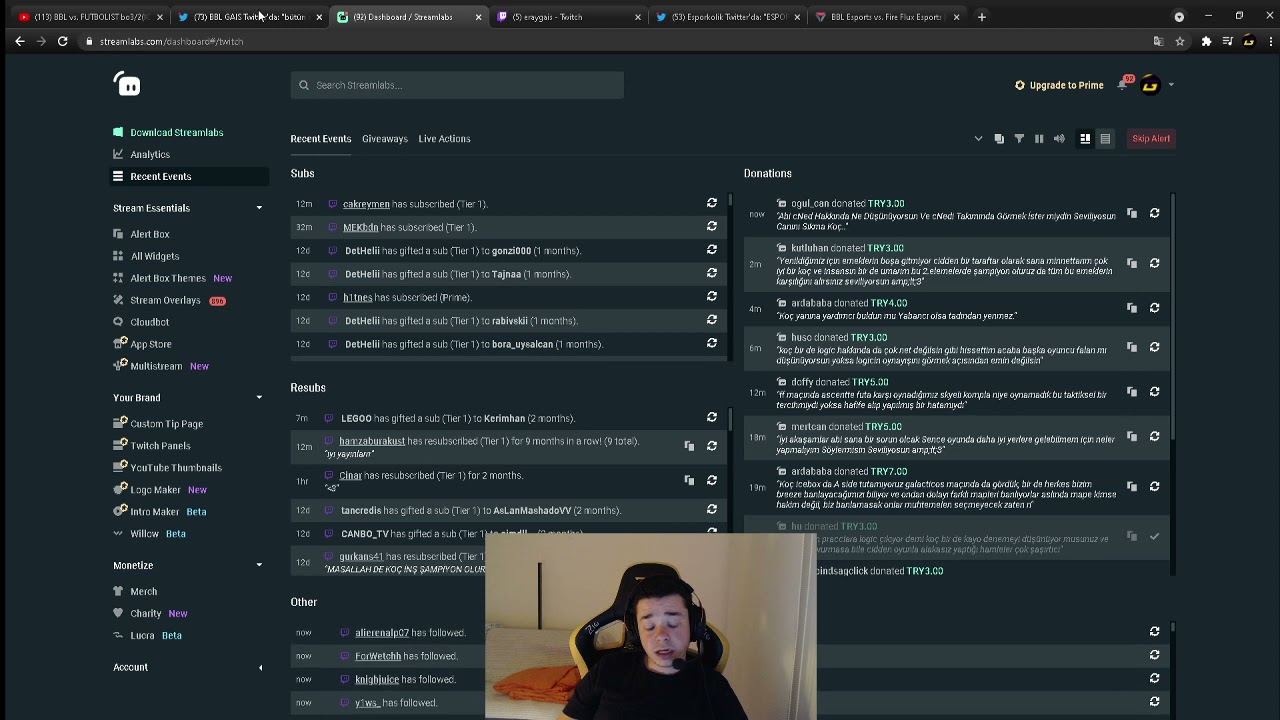Click the pop-out events window icon
1280x720 pixels.
[x=999, y=139]
